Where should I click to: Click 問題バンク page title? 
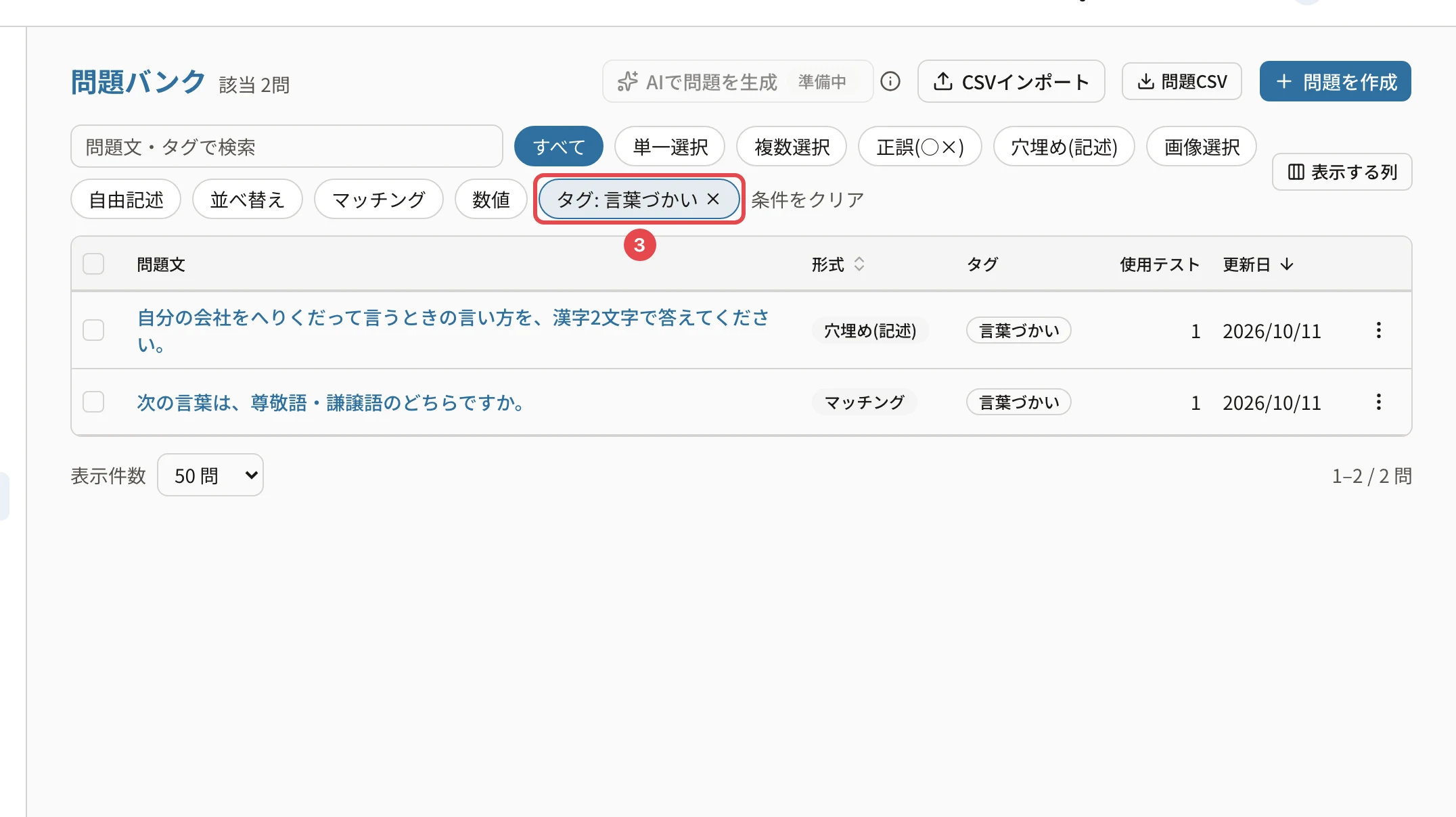138,81
